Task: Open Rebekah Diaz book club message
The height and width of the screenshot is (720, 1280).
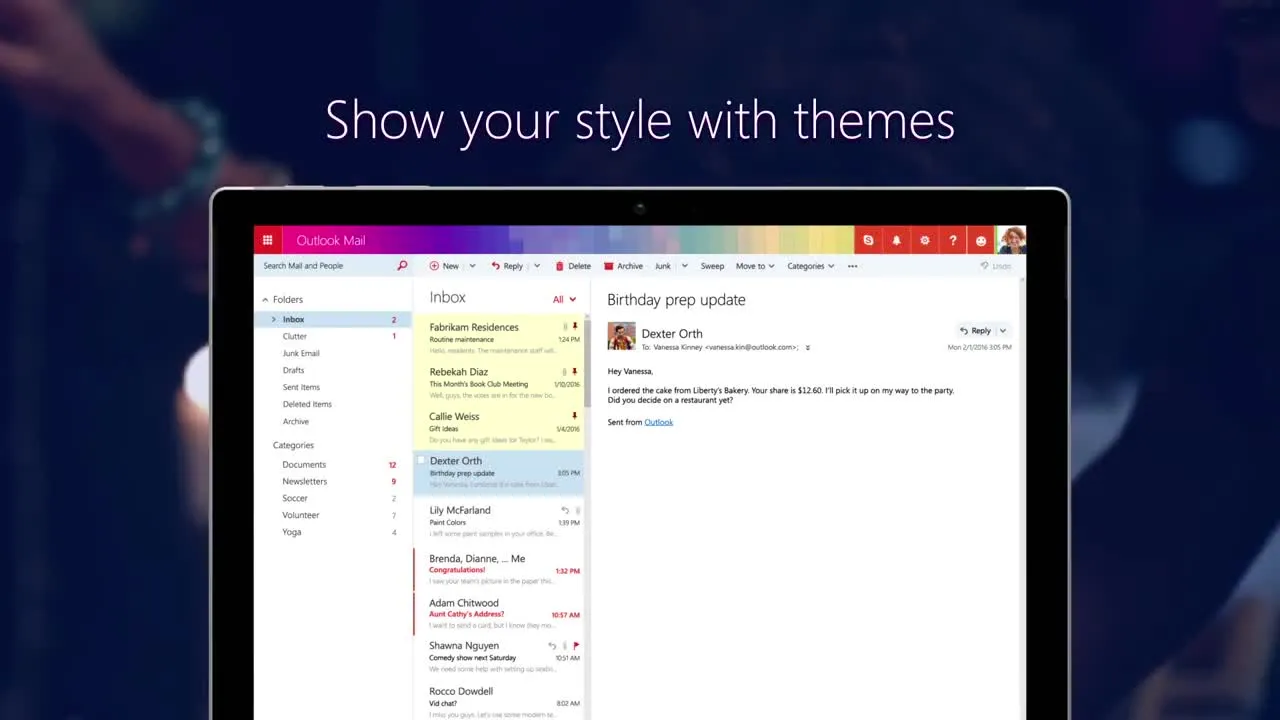Action: pos(498,384)
